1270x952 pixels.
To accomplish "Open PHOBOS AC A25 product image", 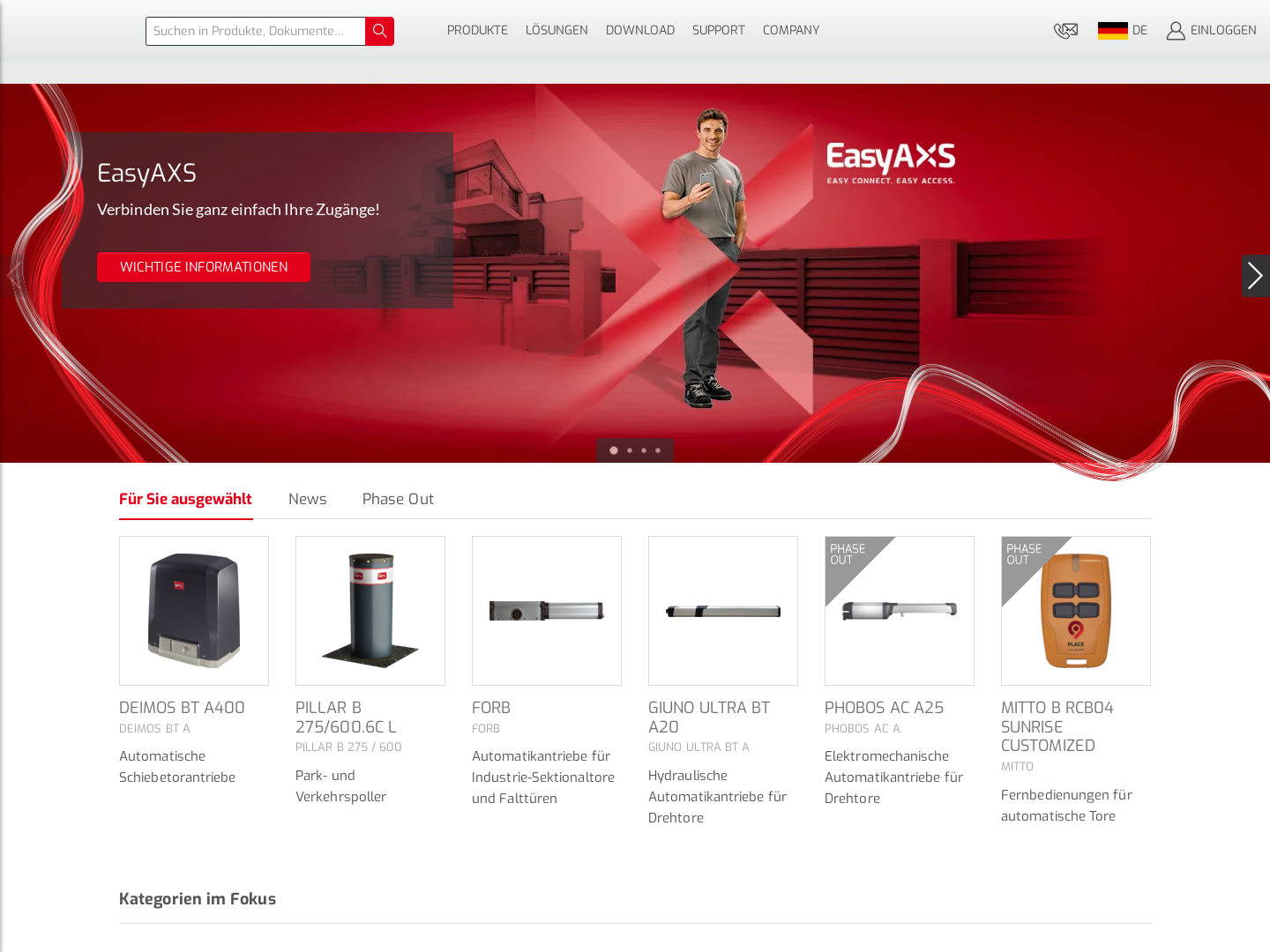I will click(900, 611).
